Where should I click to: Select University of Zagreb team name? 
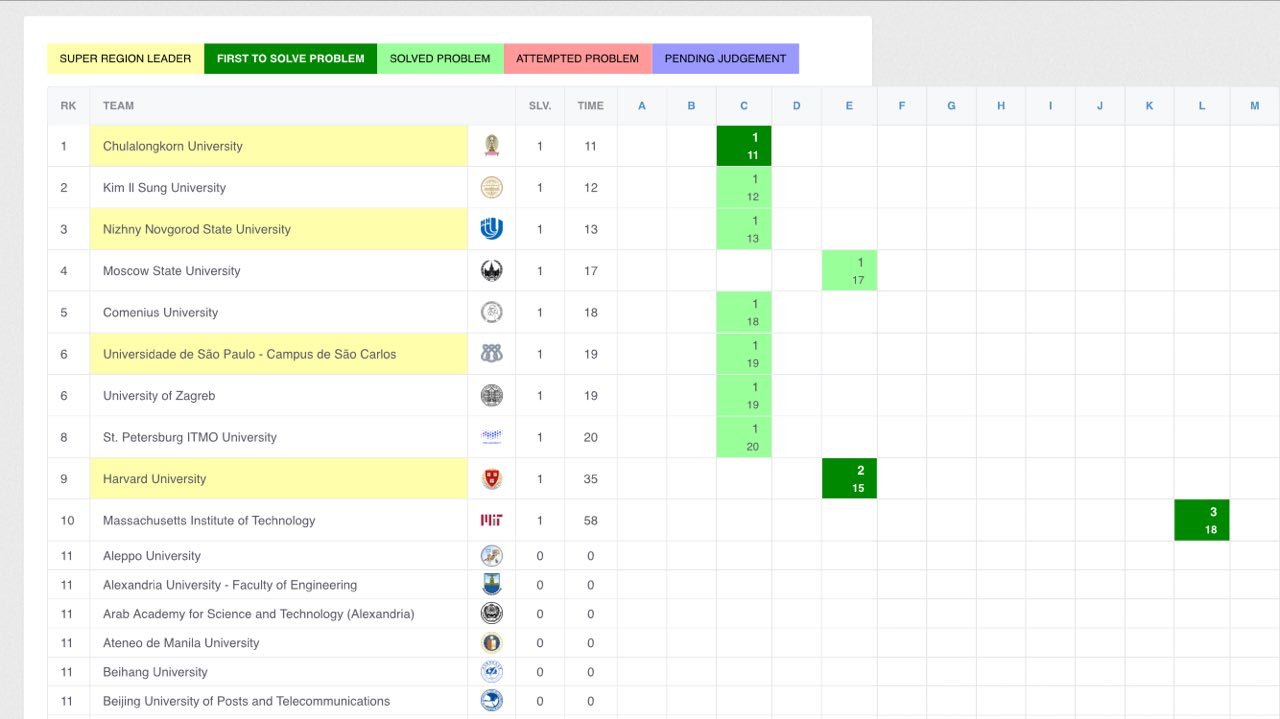[159, 396]
